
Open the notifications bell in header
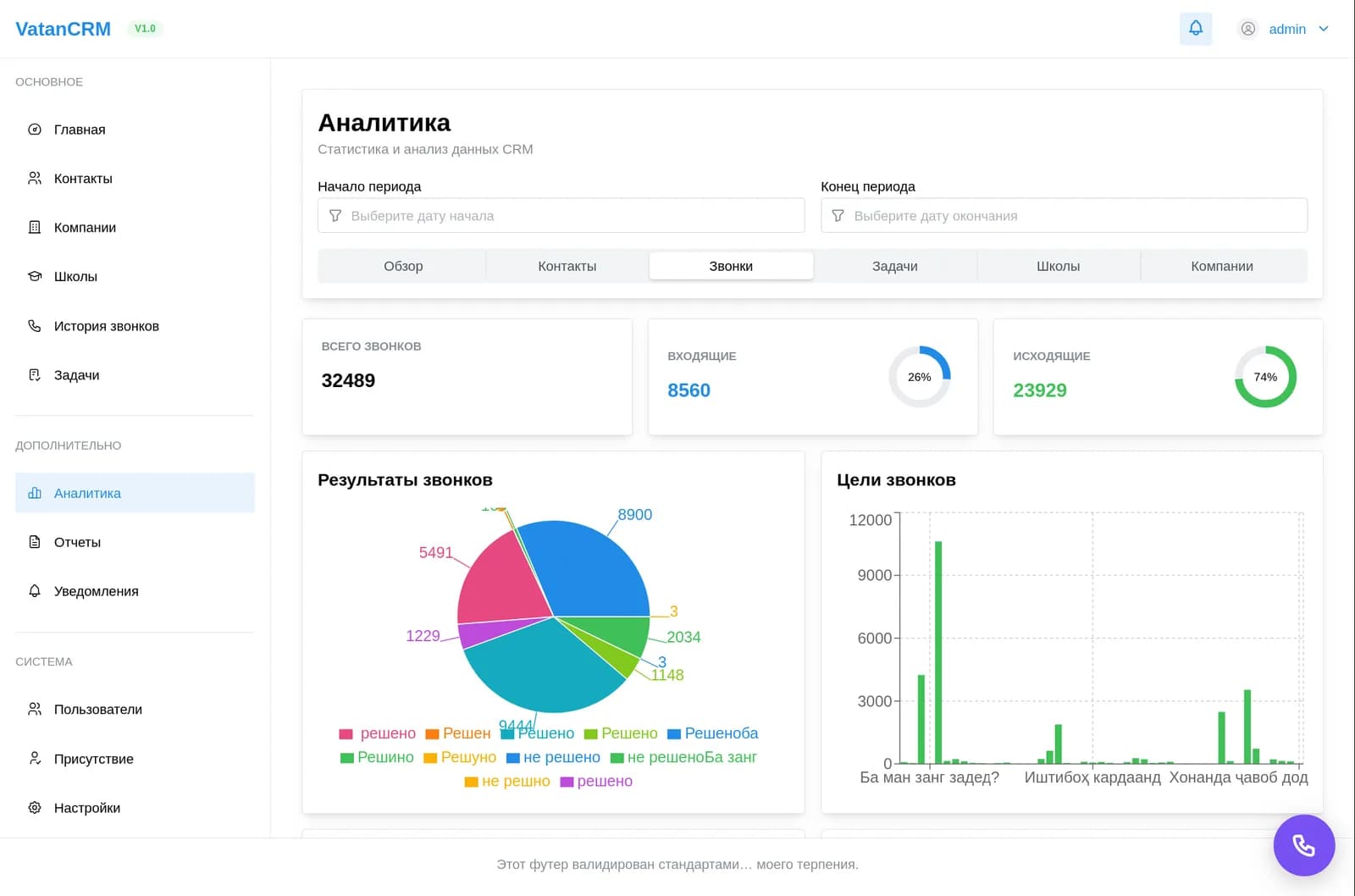pos(1195,29)
